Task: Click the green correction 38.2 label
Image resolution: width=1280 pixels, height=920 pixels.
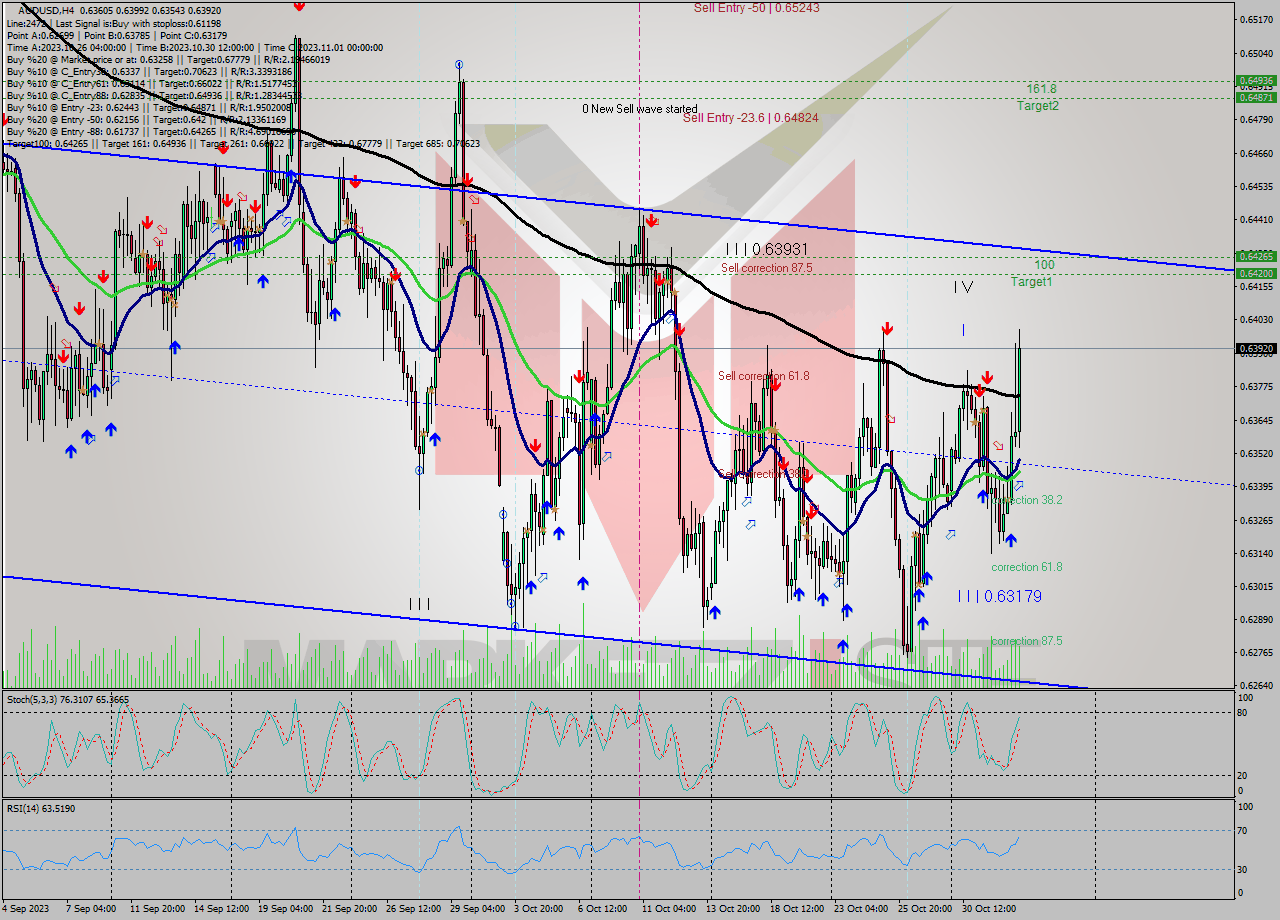Action: click(1027, 500)
